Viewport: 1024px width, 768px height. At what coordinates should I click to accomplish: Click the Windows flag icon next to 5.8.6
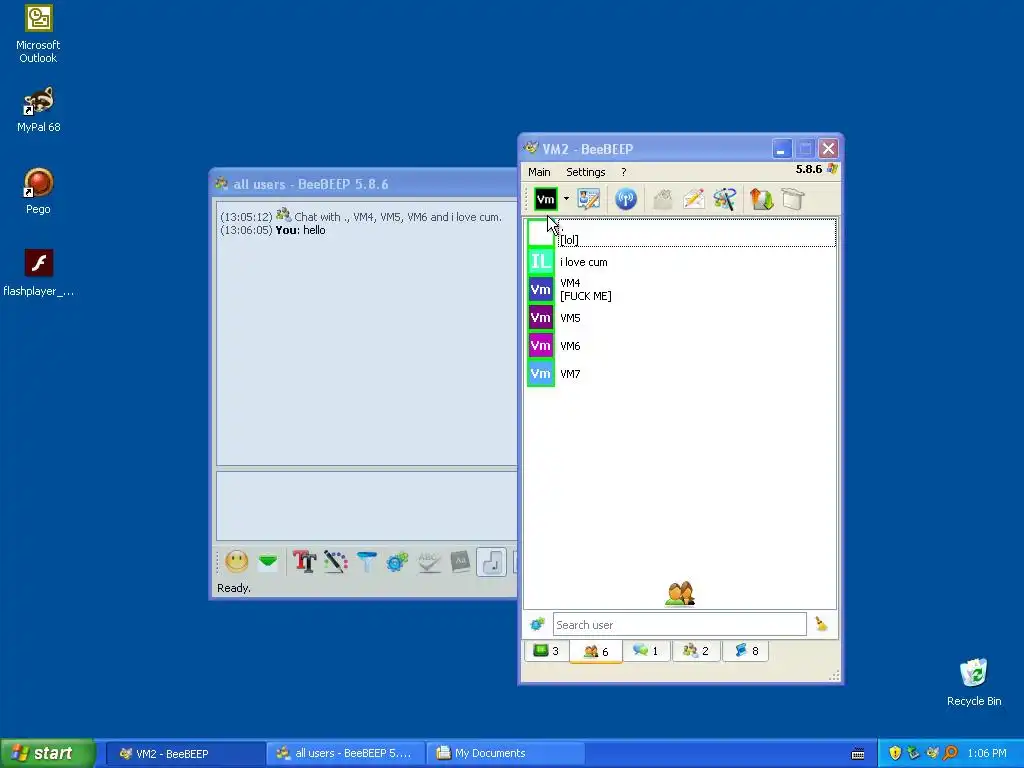[832, 169]
